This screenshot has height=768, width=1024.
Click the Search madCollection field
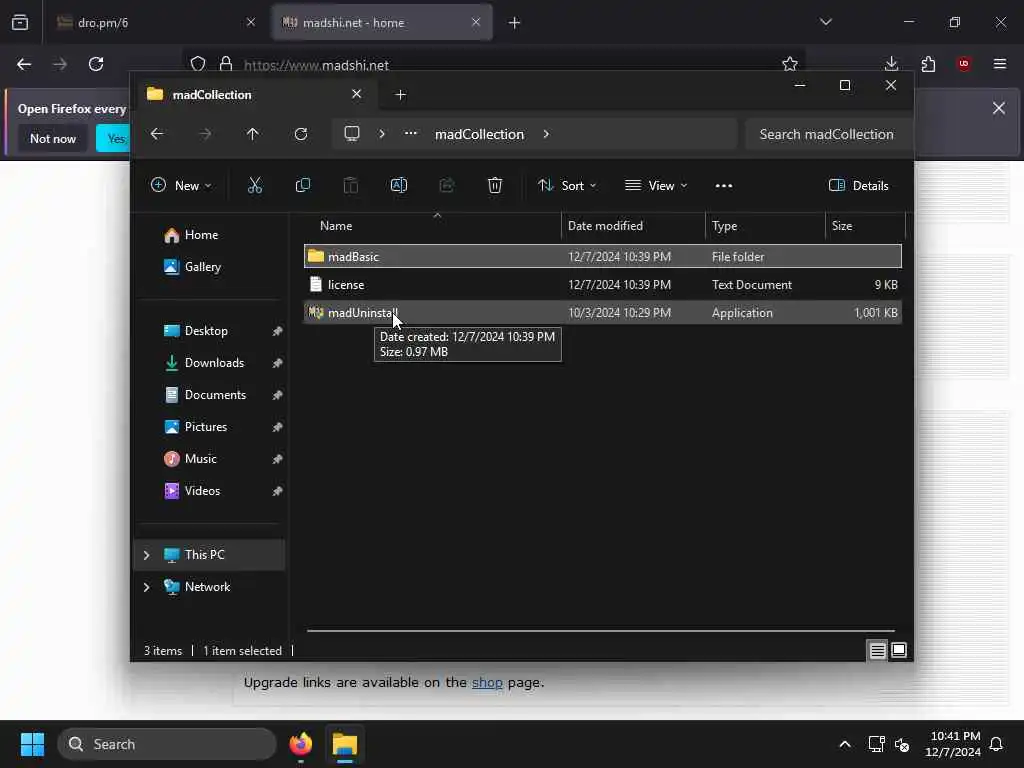828,134
